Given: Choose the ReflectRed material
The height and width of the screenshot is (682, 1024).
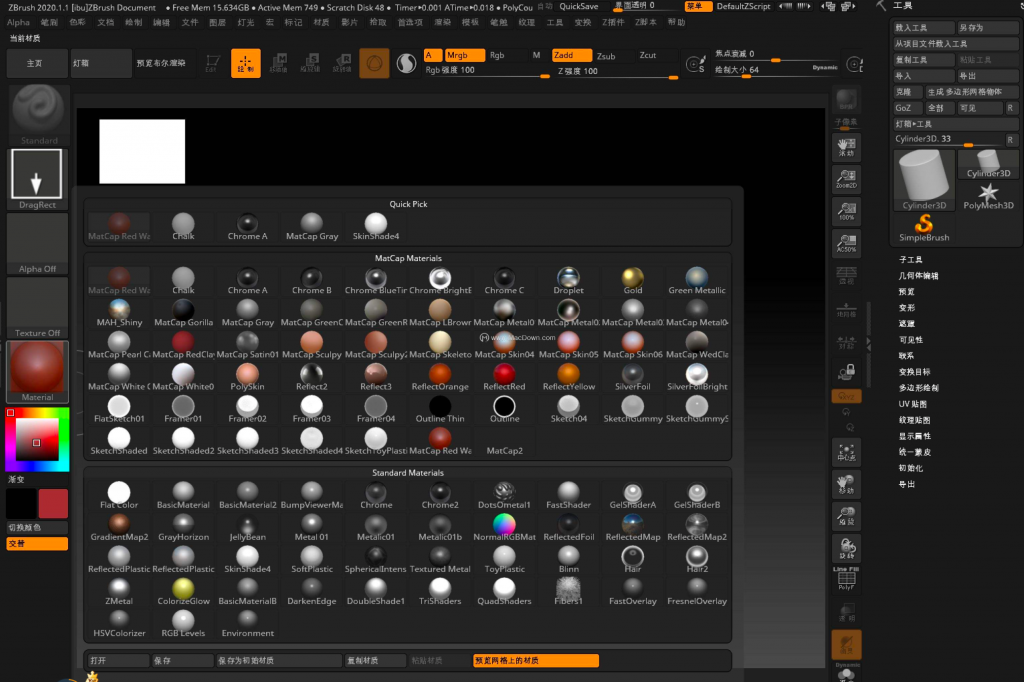Looking at the screenshot, I should tap(504, 377).
